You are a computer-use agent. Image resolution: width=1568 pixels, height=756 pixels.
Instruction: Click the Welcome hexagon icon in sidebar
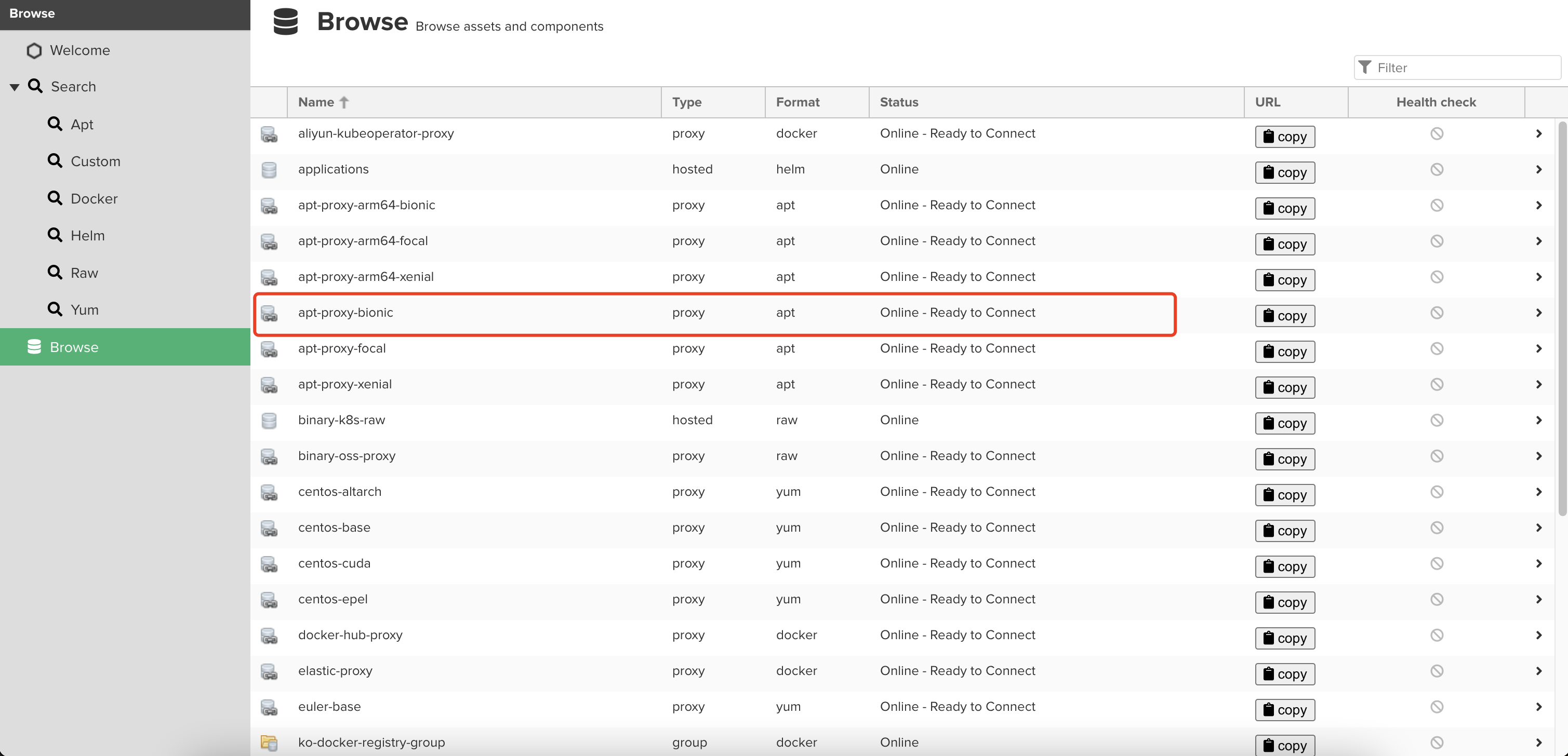[x=34, y=50]
